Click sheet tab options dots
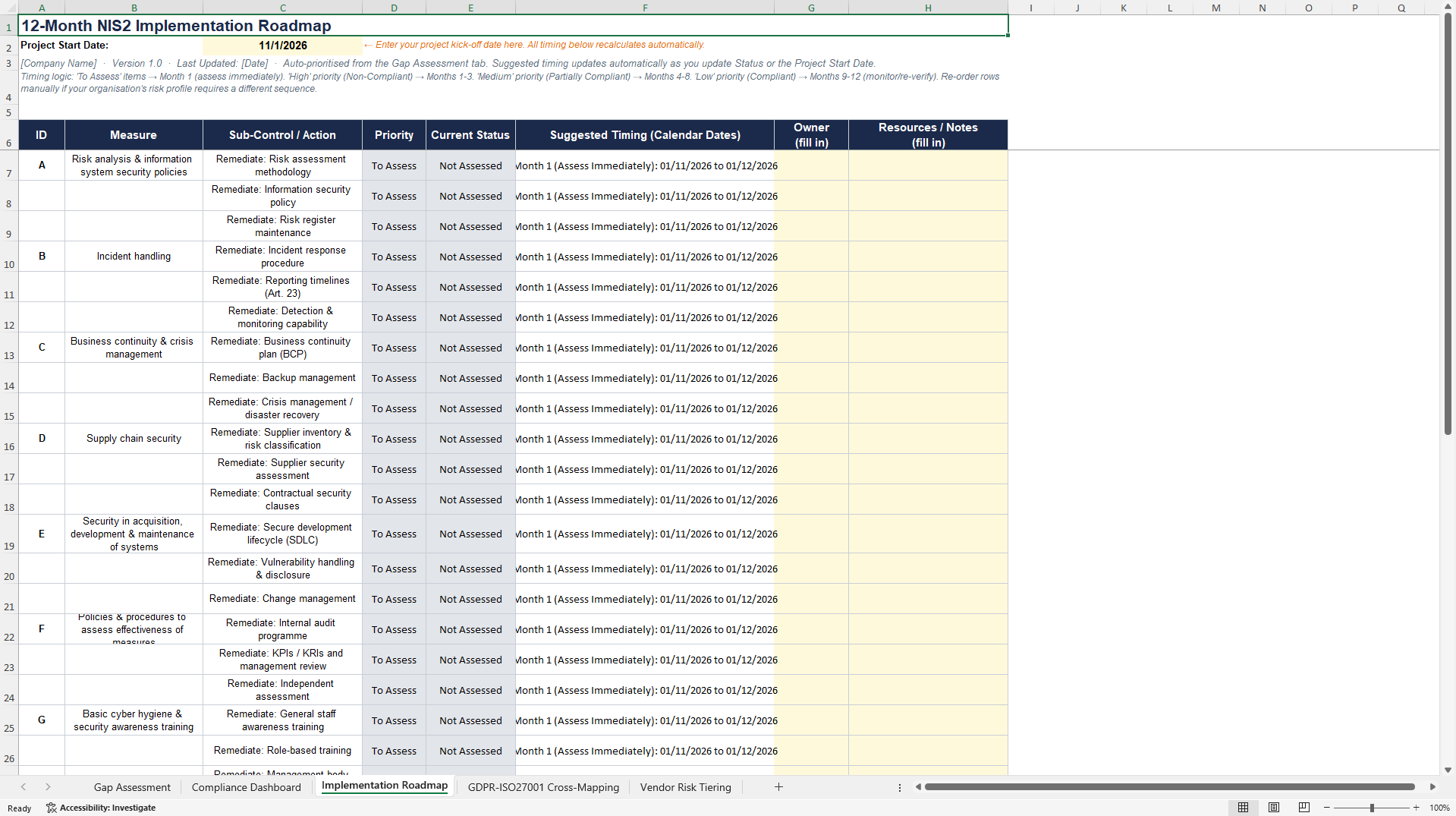The image size is (1456, 816). click(900, 788)
